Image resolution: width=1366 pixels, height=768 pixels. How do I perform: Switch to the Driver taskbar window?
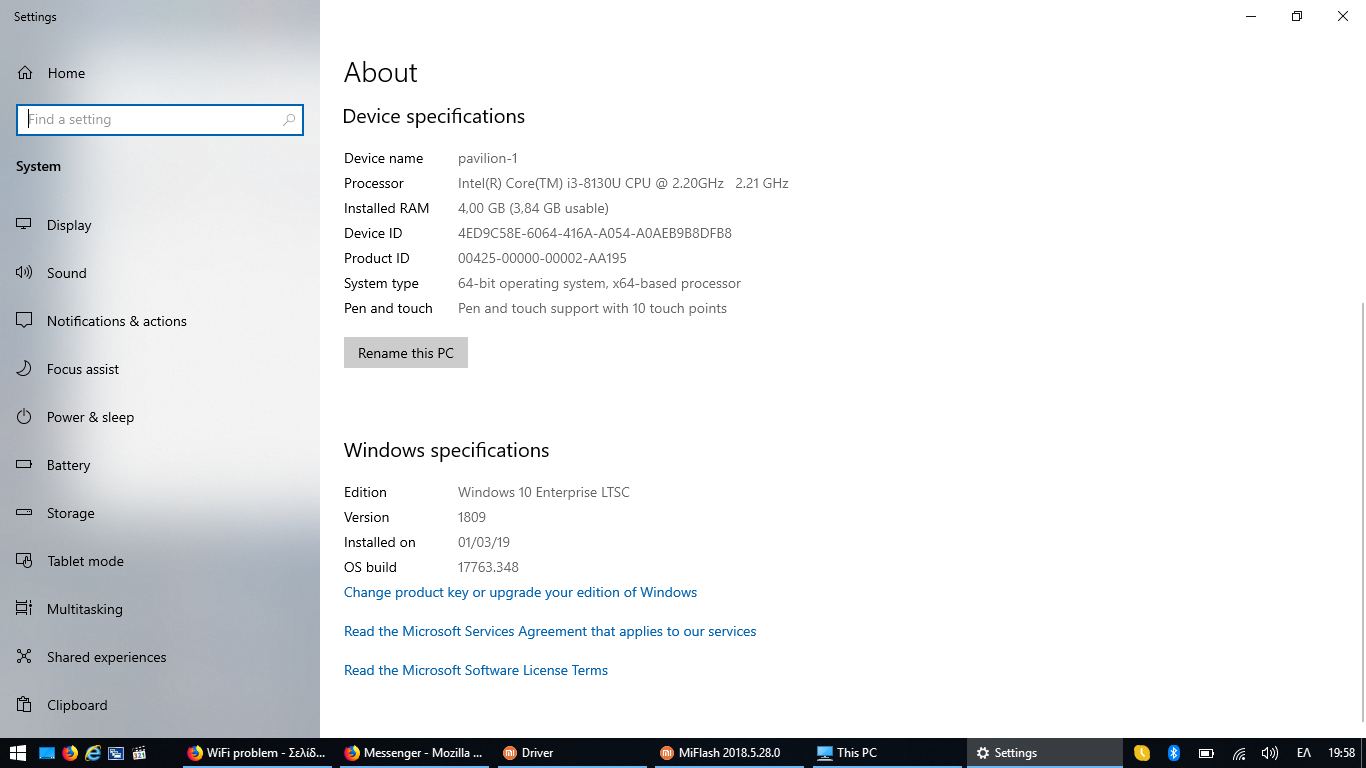pyautogui.click(x=571, y=753)
